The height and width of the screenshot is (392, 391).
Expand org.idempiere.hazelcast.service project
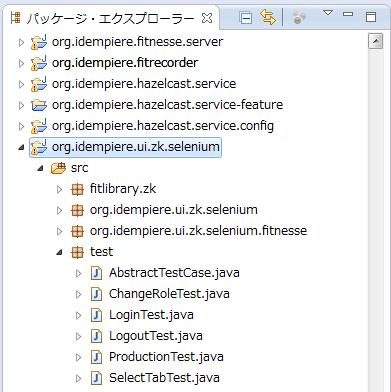[x=21, y=84]
